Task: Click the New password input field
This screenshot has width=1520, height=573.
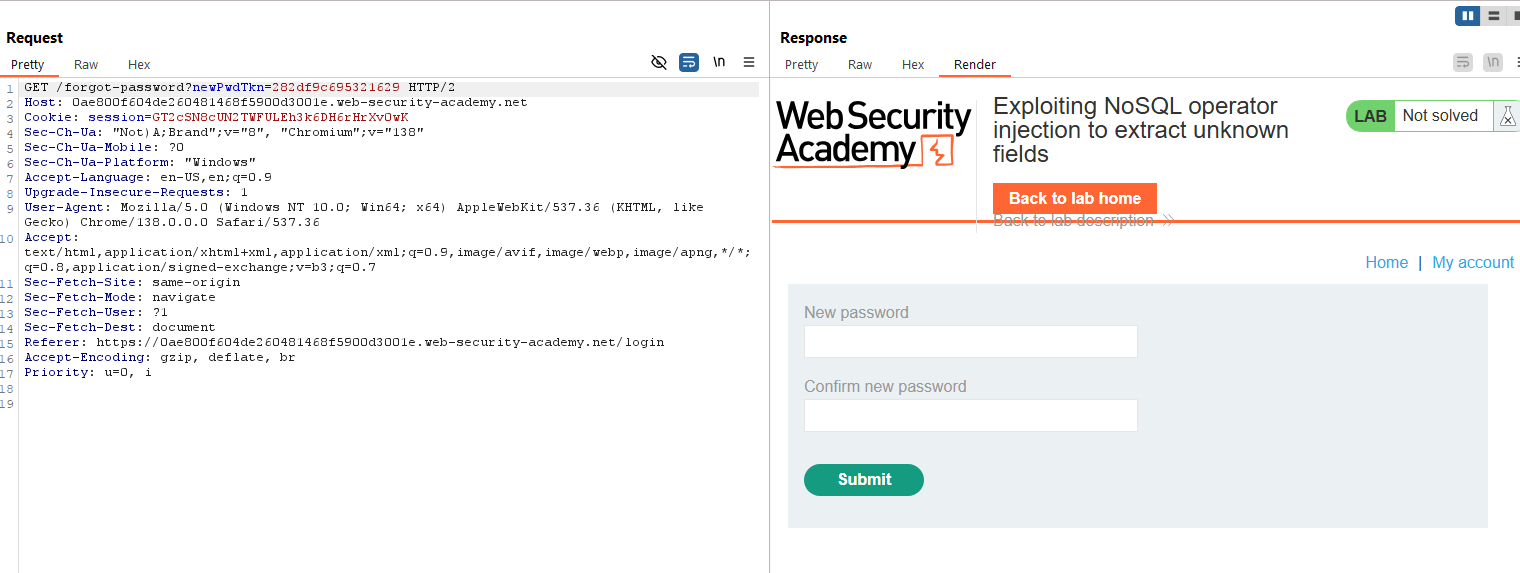Action: tap(970, 341)
